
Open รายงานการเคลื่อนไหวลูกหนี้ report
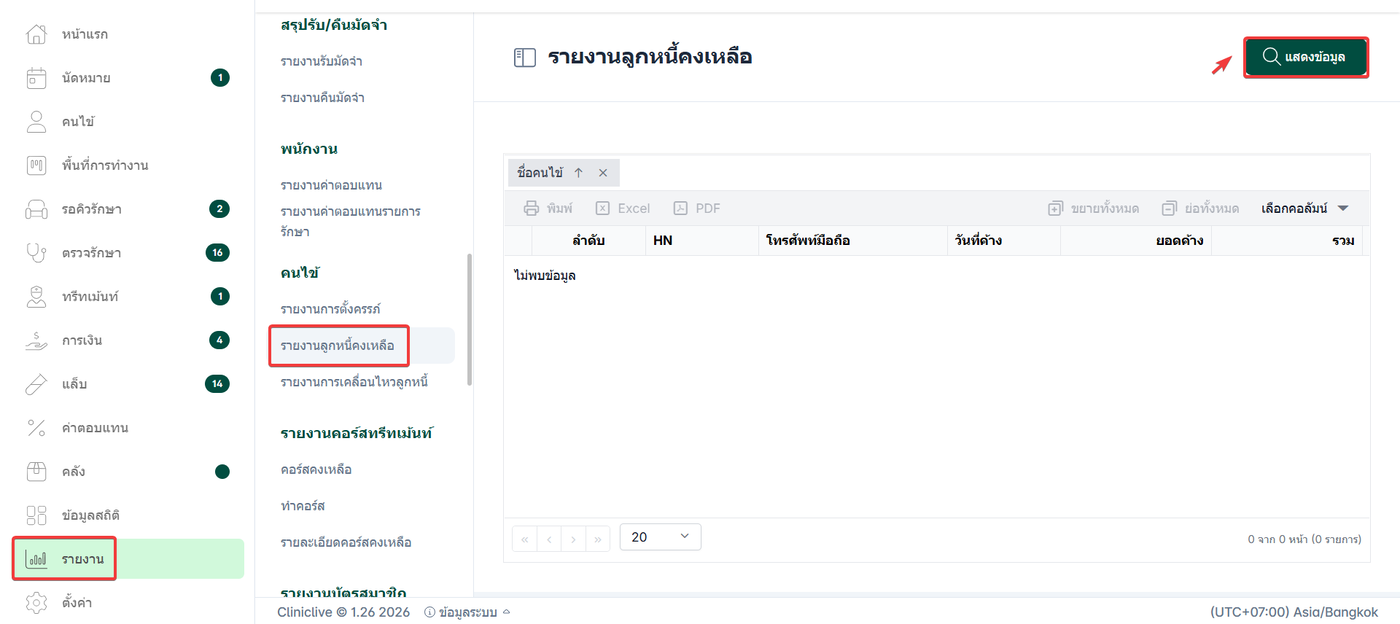click(x=354, y=382)
